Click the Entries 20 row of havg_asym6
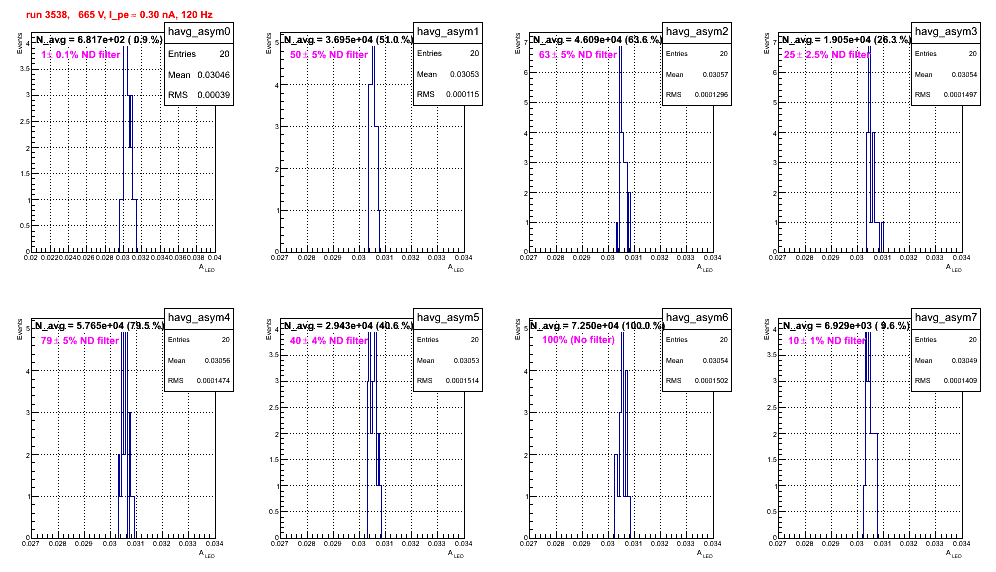Viewport: 996px width, 572px height. tap(697, 339)
